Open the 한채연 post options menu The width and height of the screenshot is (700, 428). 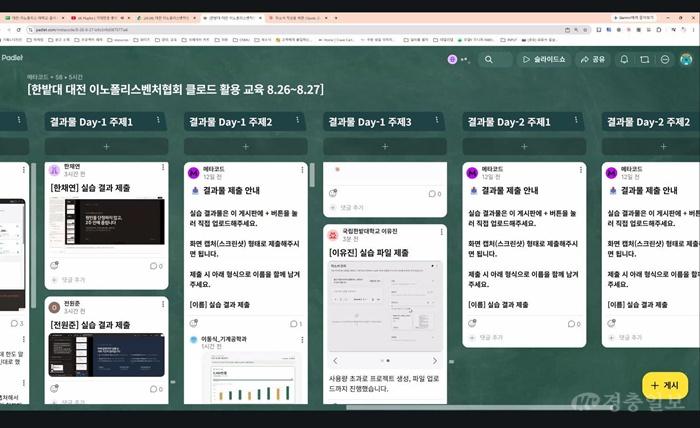click(x=163, y=167)
